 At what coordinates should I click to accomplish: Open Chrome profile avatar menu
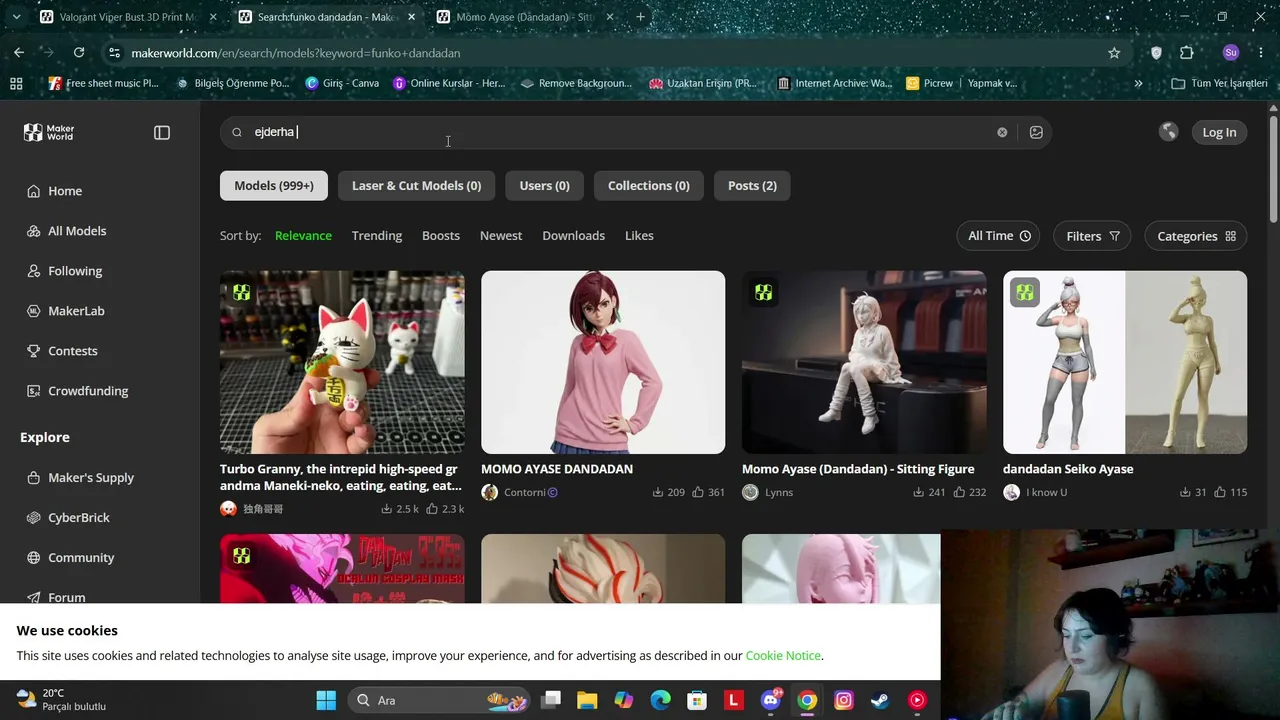[1231, 53]
